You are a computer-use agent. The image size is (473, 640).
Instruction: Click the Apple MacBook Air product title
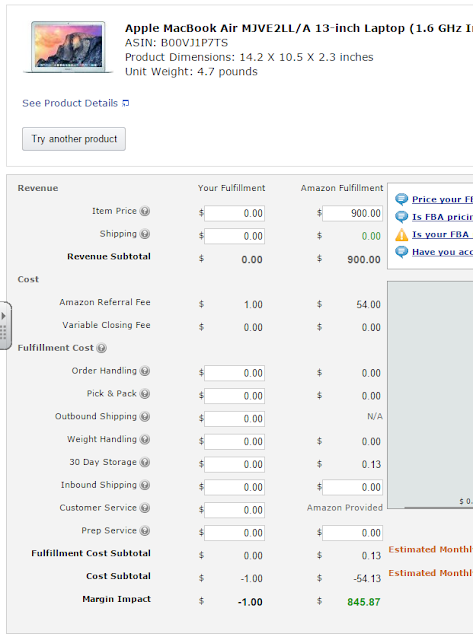pyautogui.click(x=299, y=28)
